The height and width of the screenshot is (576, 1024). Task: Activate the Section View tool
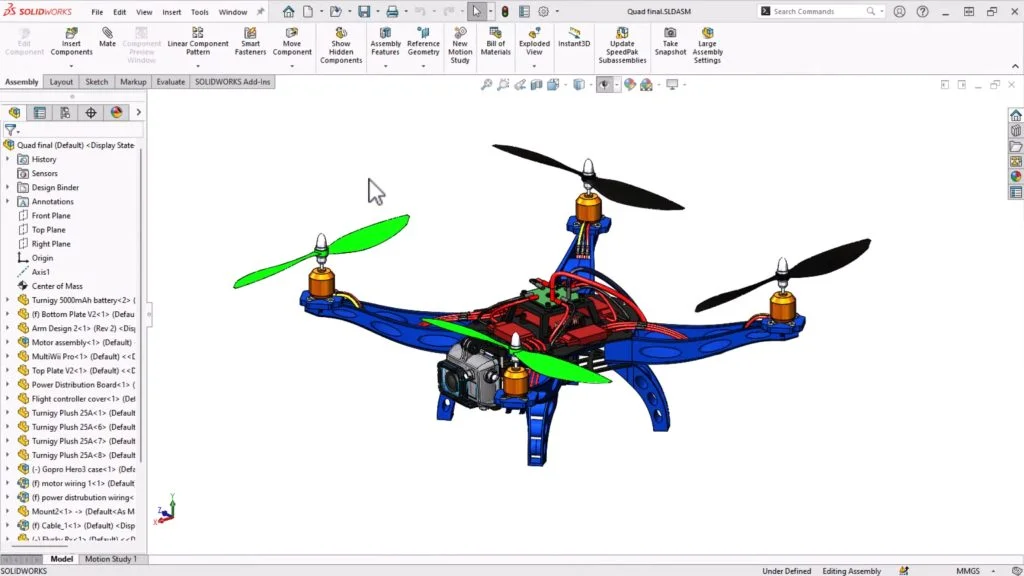point(536,85)
